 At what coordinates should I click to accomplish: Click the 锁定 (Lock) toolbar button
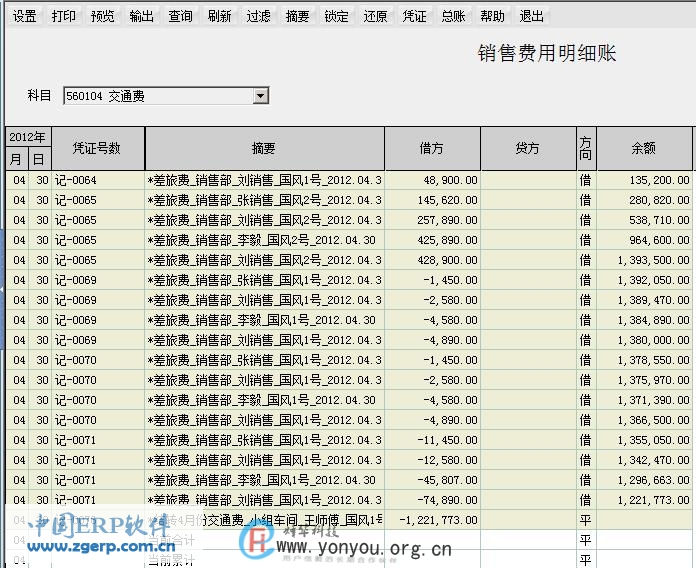click(336, 16)
